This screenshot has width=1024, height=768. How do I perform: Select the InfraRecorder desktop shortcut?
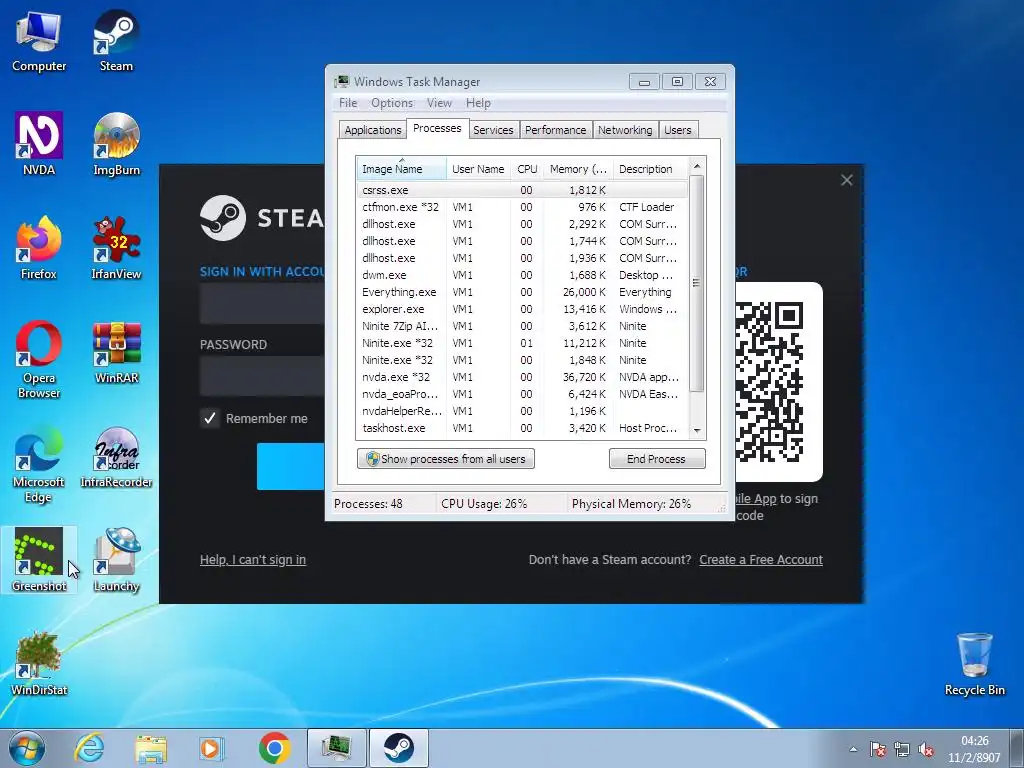[x=116, y=457]
